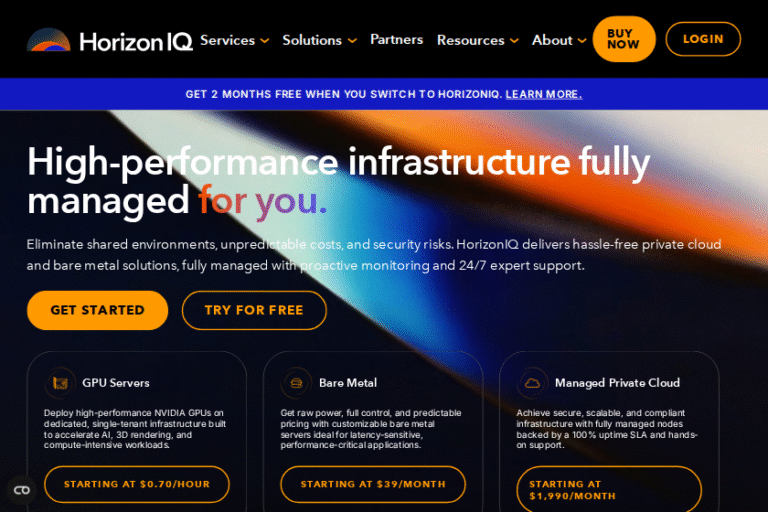
Task: Click the HorizonIQ wordmark text
Action: [136, 42]
